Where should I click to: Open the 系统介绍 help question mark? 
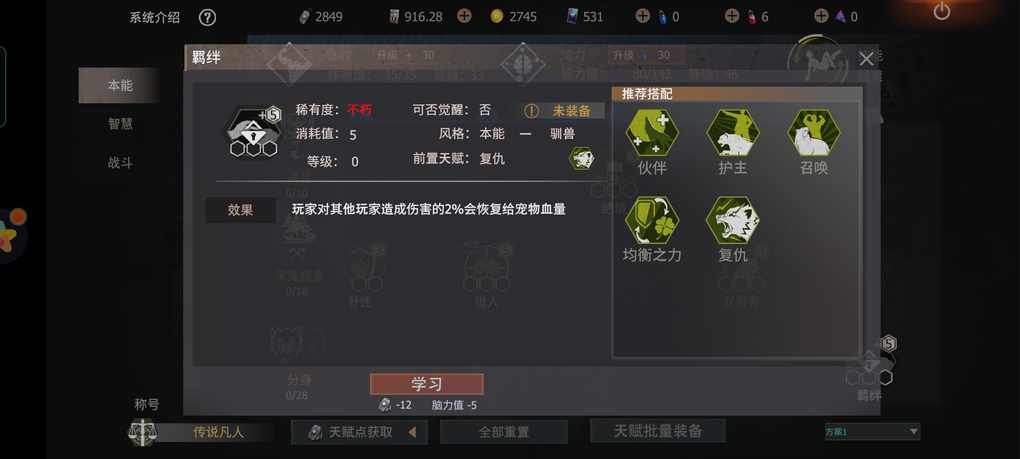point(207,17)
